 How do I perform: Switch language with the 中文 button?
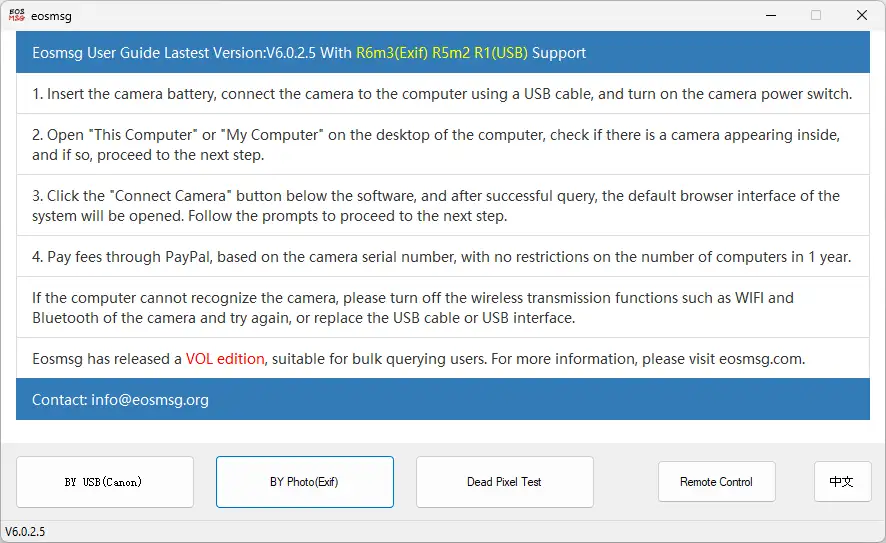(842, 482)
